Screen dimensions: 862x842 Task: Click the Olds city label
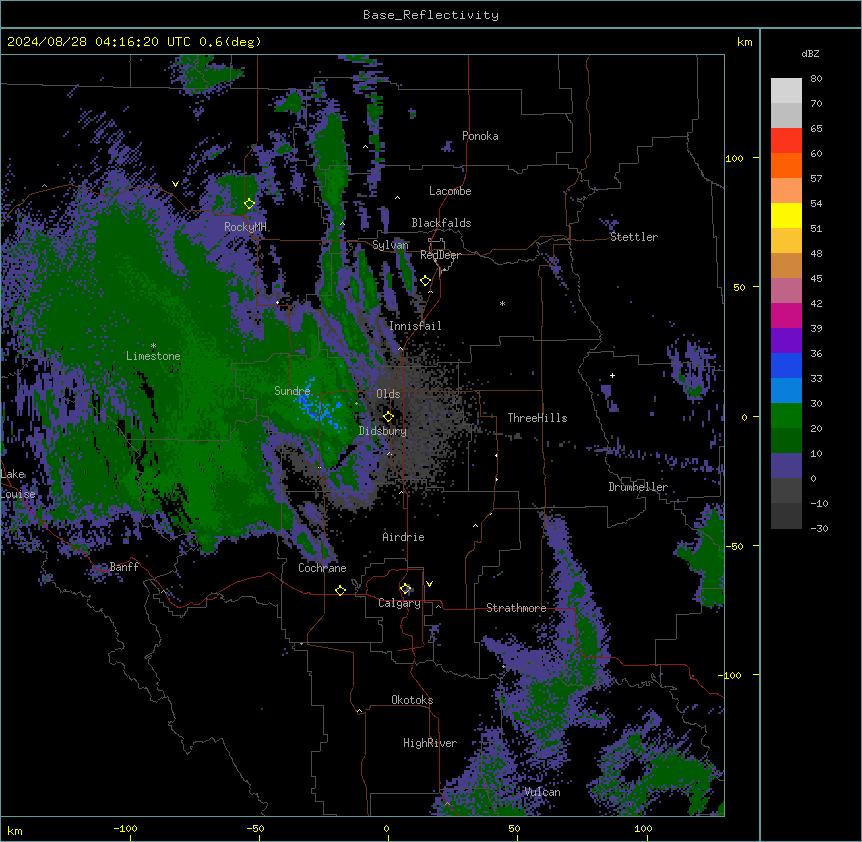(388, 394)
